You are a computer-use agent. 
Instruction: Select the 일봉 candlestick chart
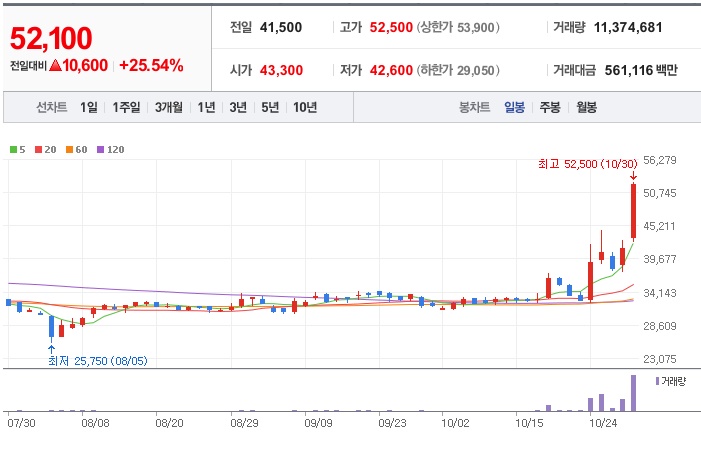click(x=514, y=107)
